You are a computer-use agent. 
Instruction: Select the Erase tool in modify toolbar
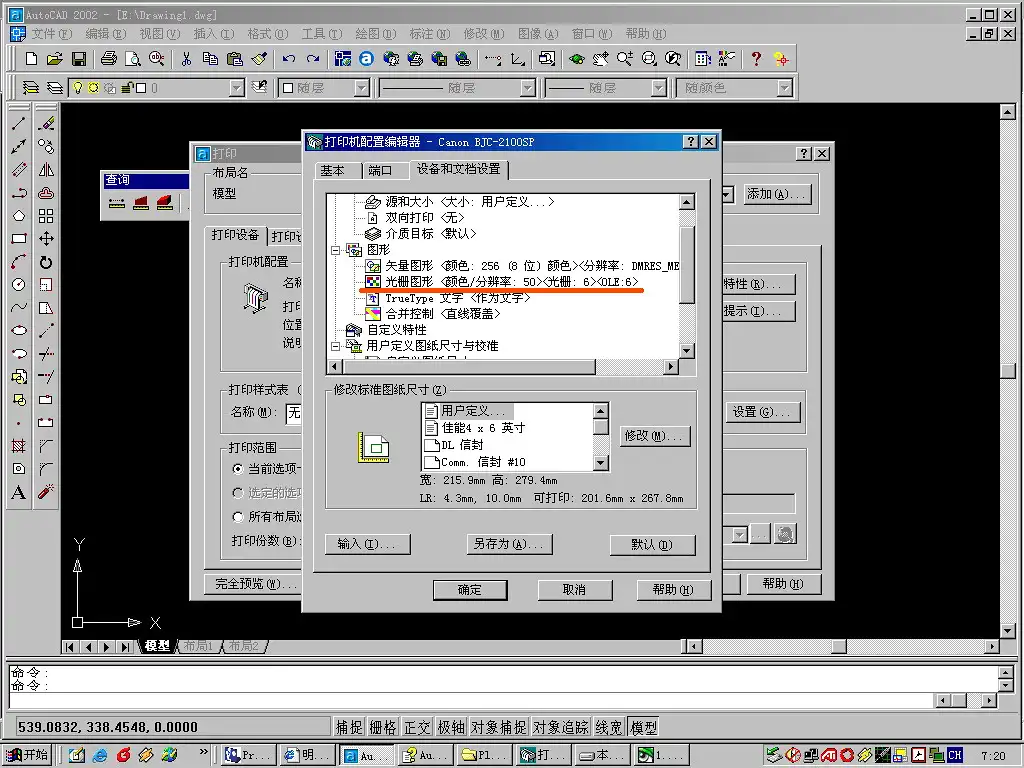click(46, 123)
